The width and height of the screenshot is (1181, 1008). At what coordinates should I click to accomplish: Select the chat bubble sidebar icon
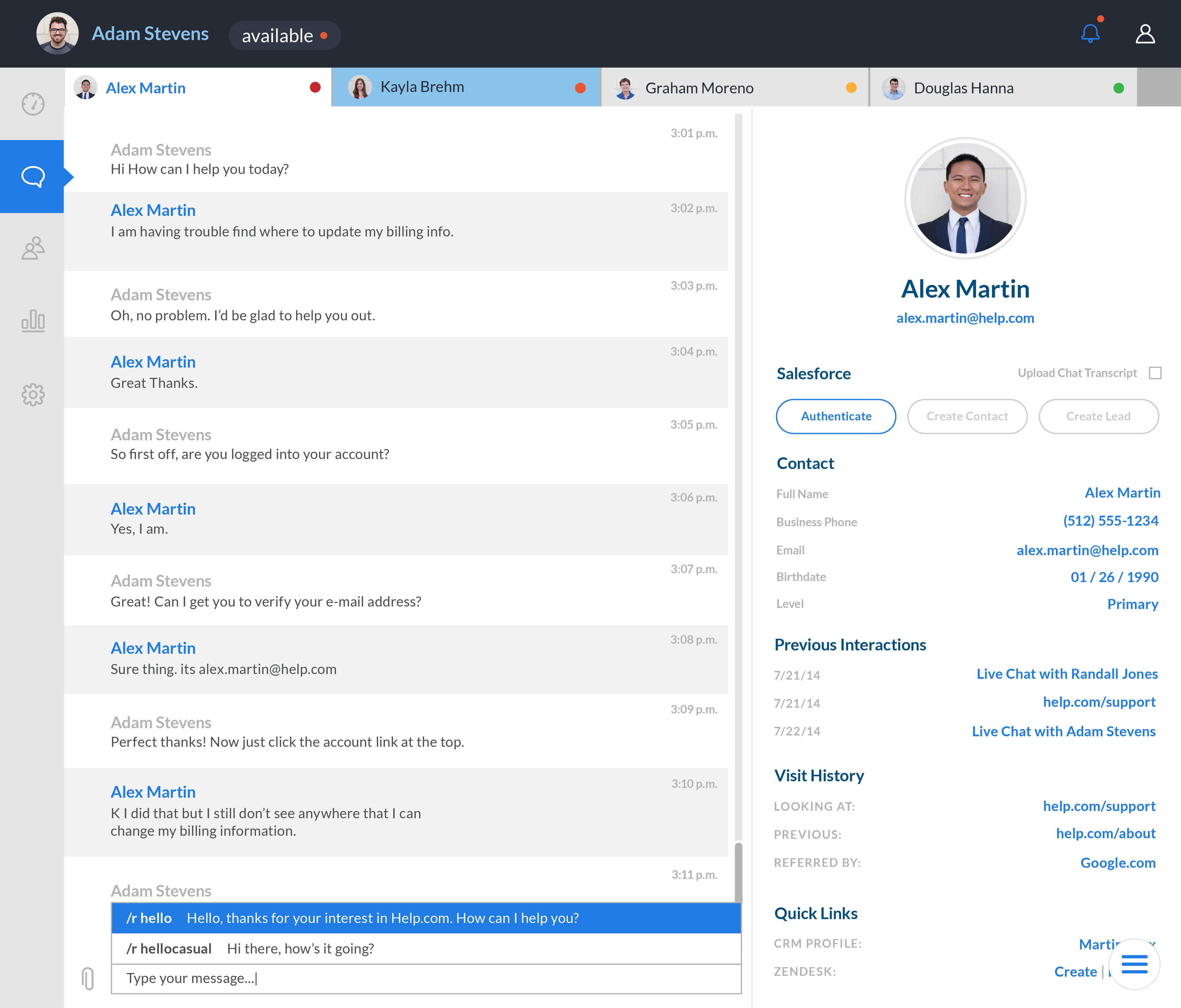point(33,177)
